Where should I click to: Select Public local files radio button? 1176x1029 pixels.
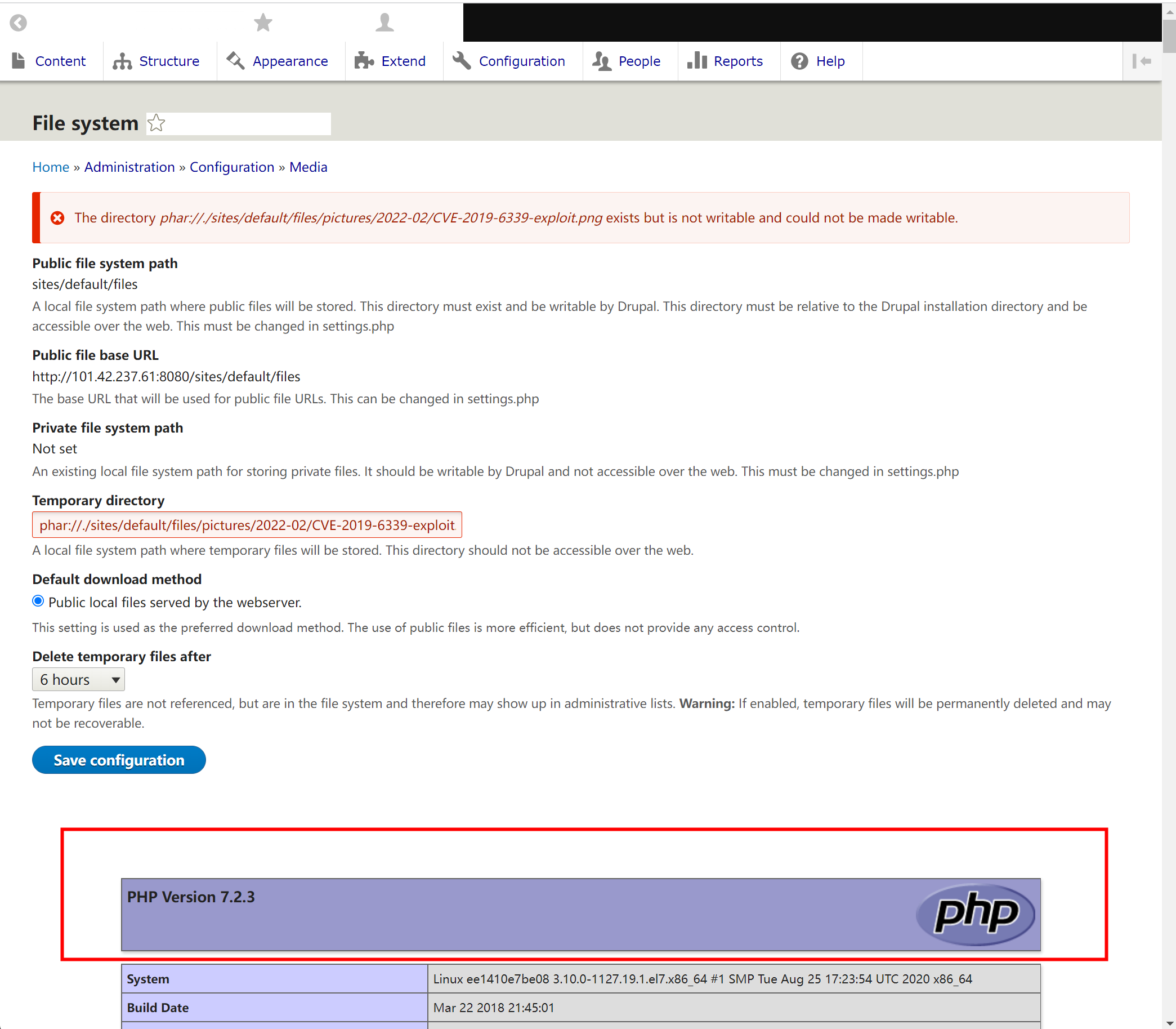coord(38,601)
